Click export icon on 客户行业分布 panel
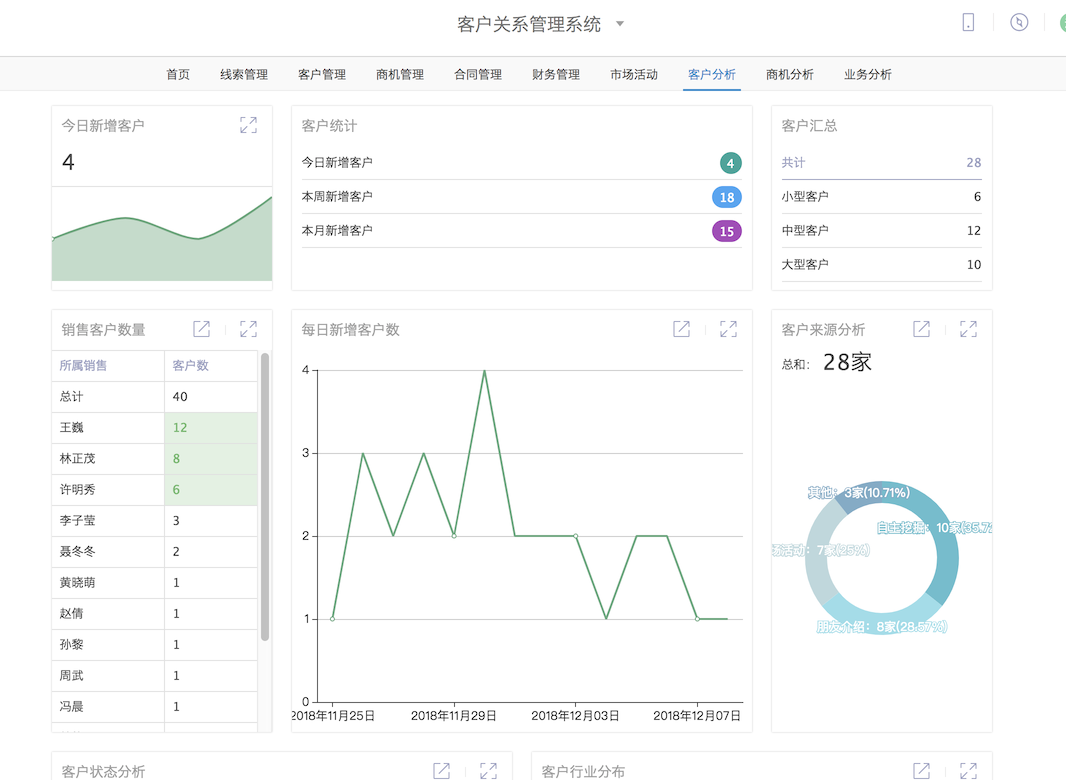1066x780 pixels. pyautogui.click(x=921, y=770)
